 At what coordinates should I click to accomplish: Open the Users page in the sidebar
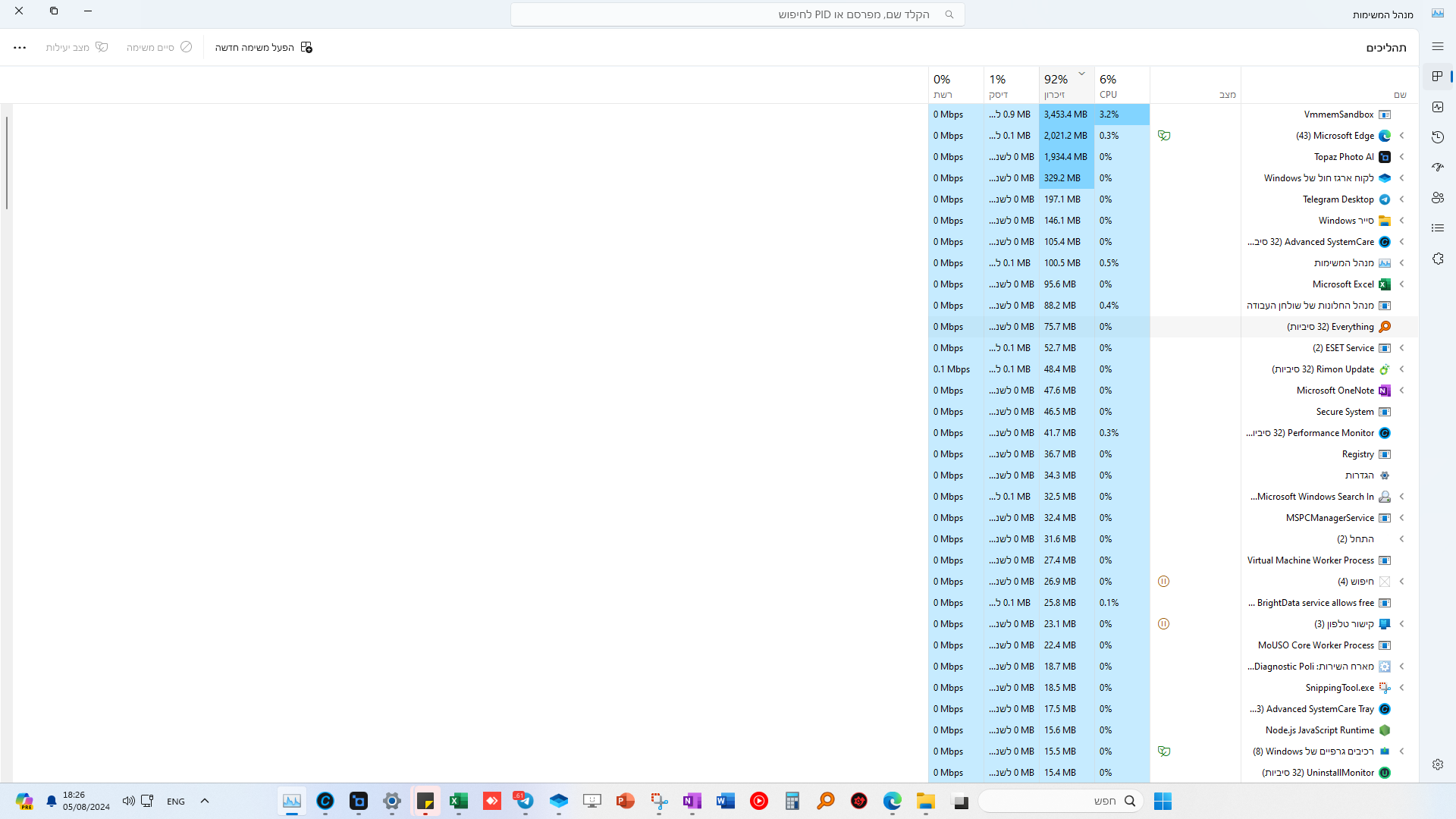[1438, 198]
